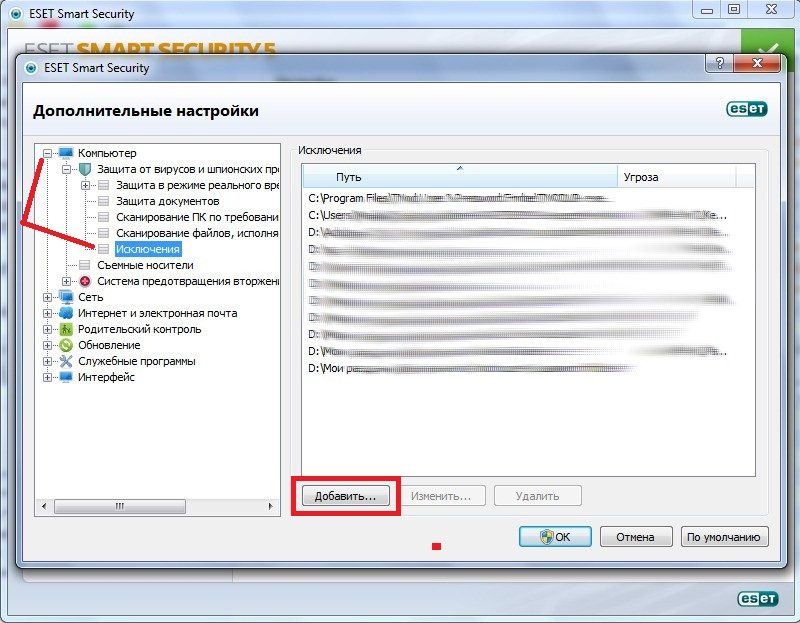Click the Добавить... button

point(345,496)
